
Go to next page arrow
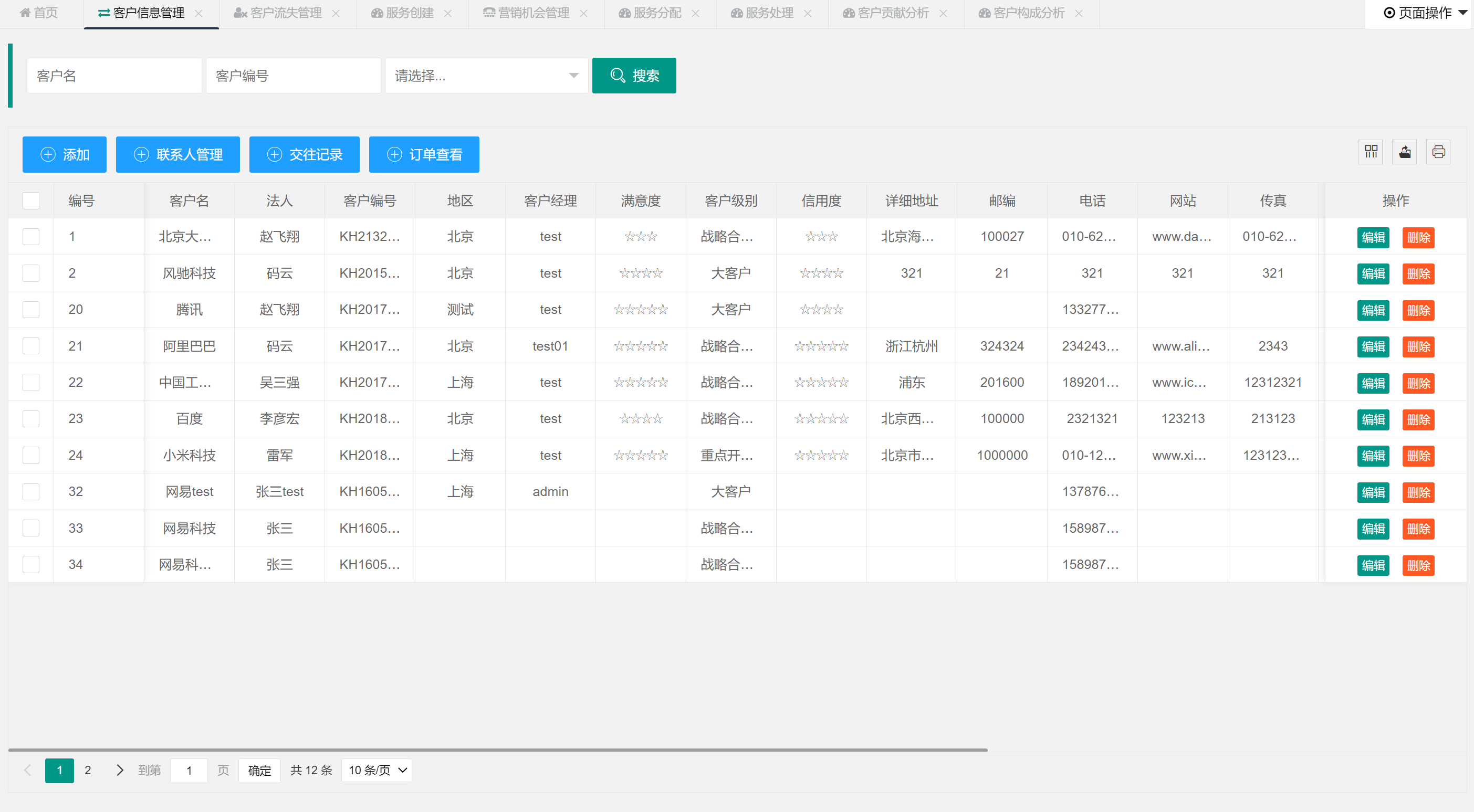120,770
